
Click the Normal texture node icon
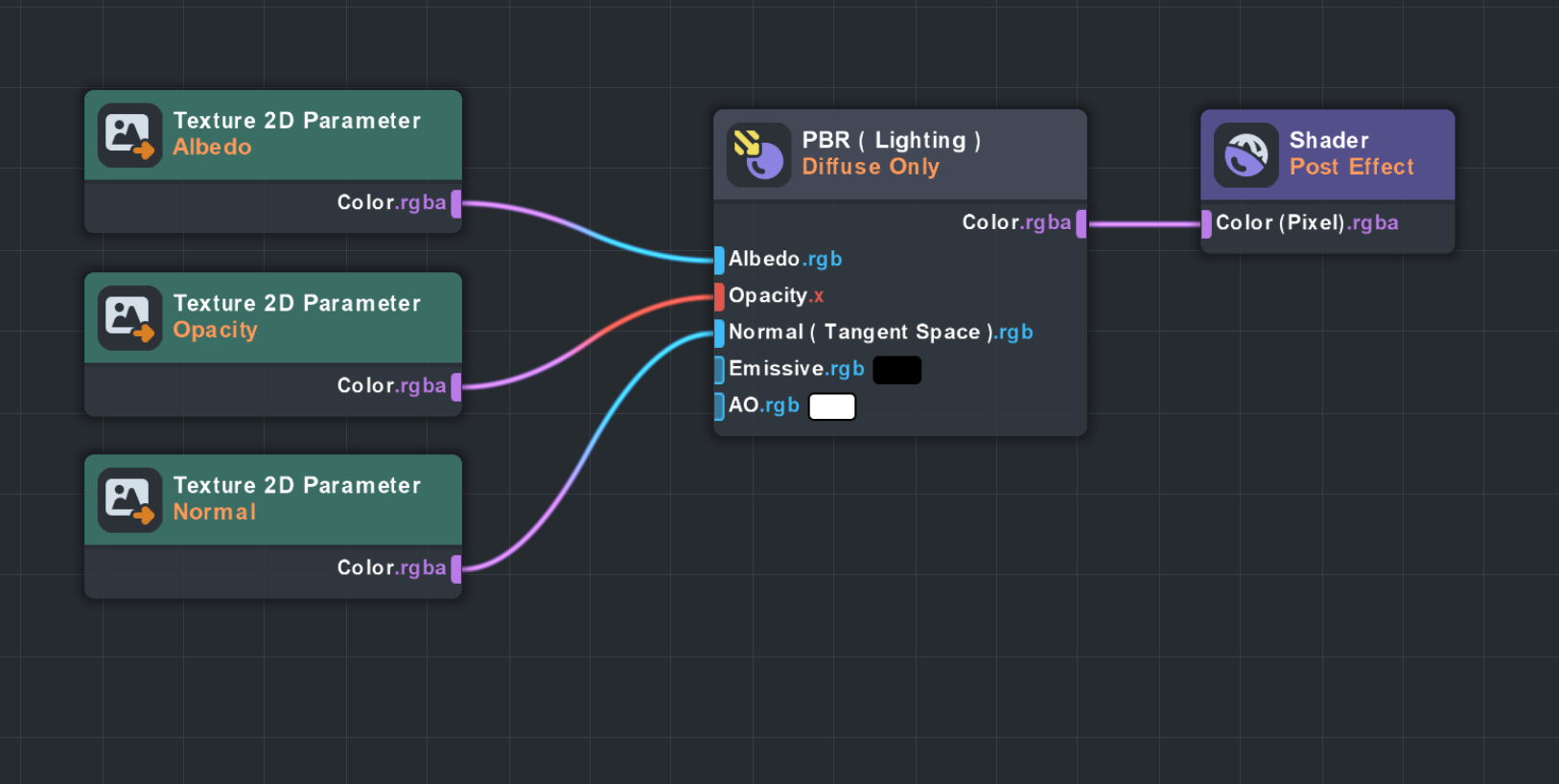129,499
